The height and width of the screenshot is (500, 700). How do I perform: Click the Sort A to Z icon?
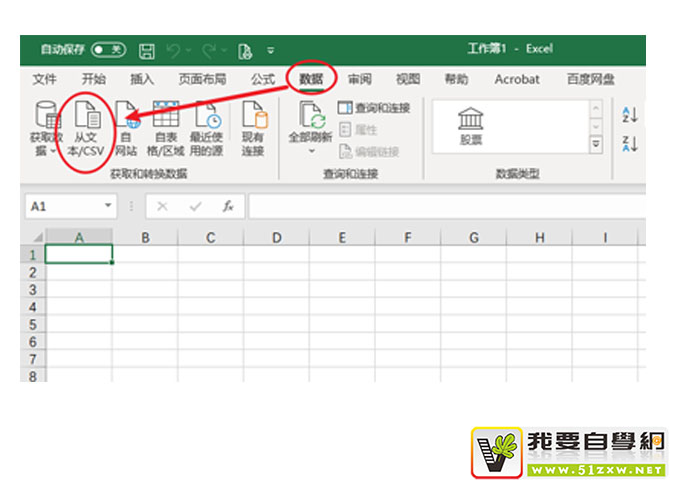click(x=630, y=115)
